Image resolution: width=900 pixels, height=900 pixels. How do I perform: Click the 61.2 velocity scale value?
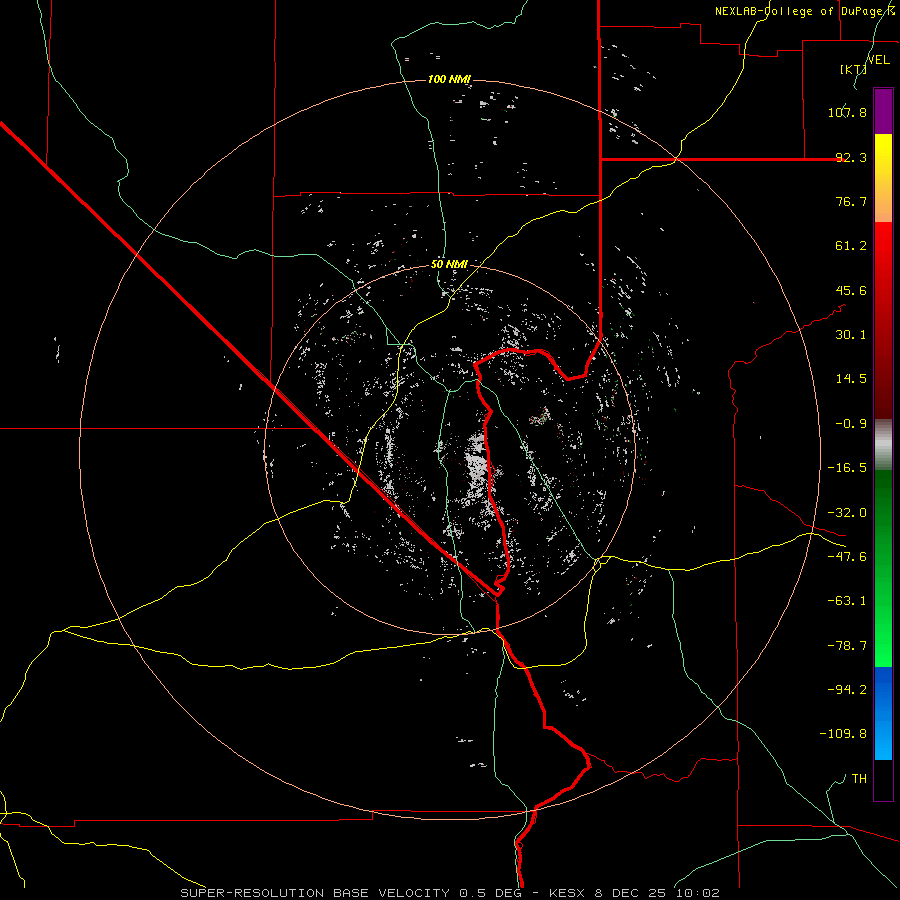tap(851, 246)
